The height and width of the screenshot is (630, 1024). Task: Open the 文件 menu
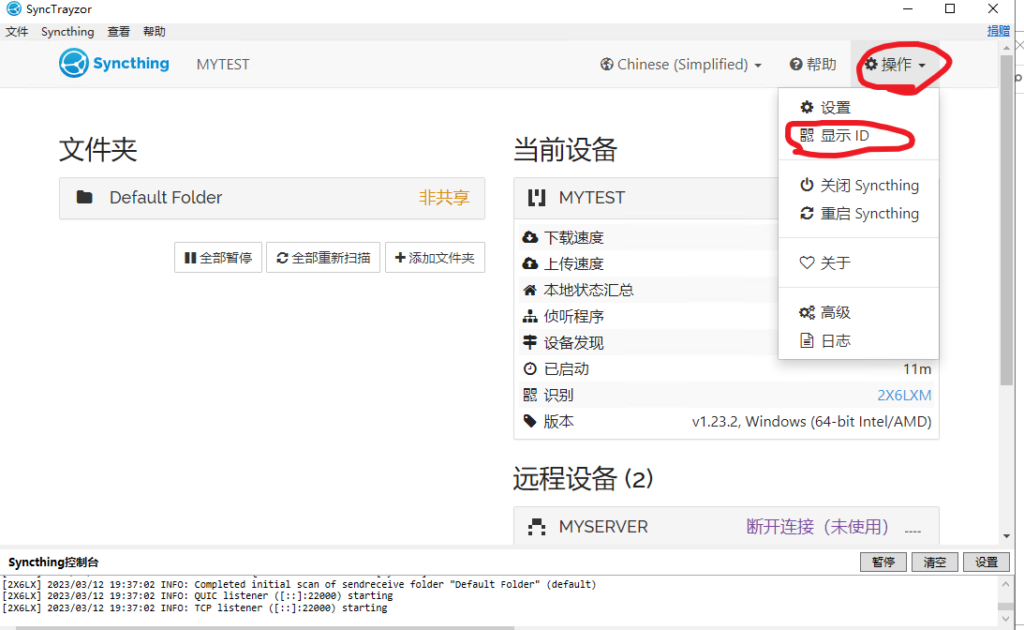tap(17, 31)
